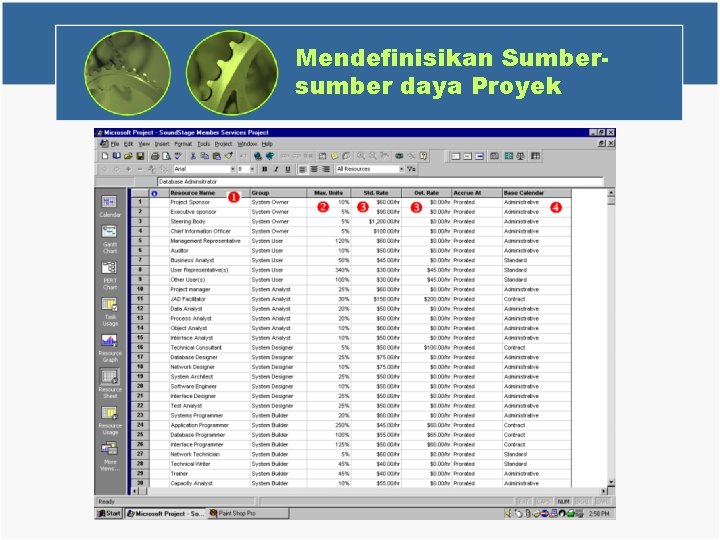Image resolution: width=720 pixels, height=540 pixels.
Task: Click the AutoFilter funnel icon
Action: (x=411, y=169)
